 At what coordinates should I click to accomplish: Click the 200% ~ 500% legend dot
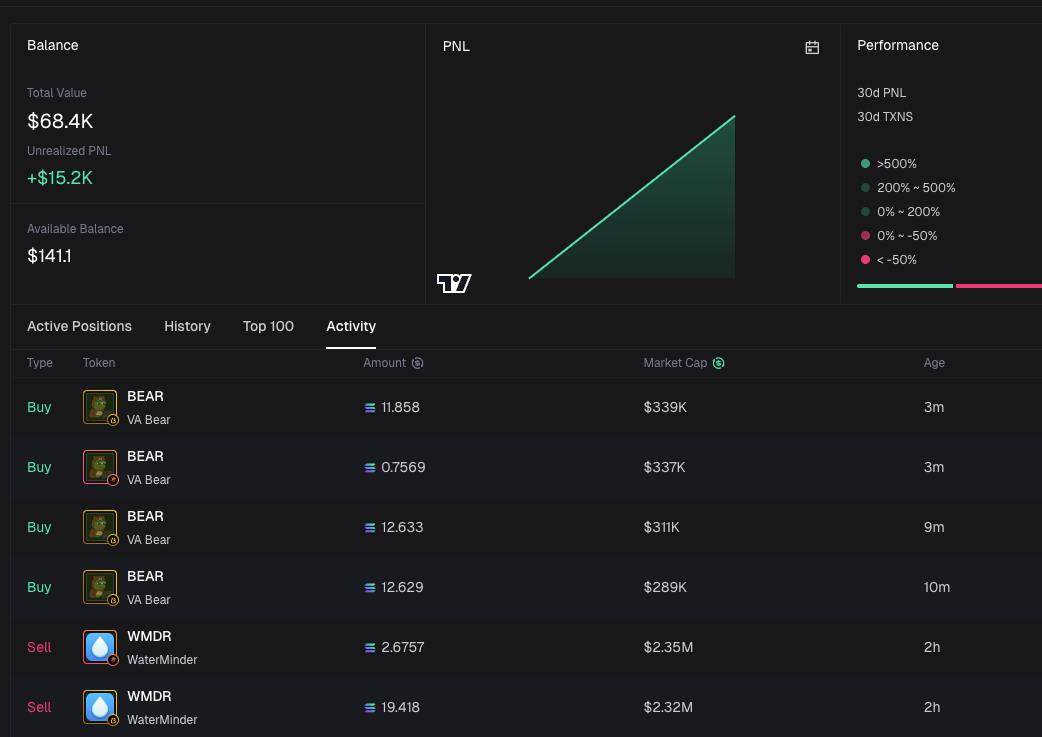[x=865, y=187]
